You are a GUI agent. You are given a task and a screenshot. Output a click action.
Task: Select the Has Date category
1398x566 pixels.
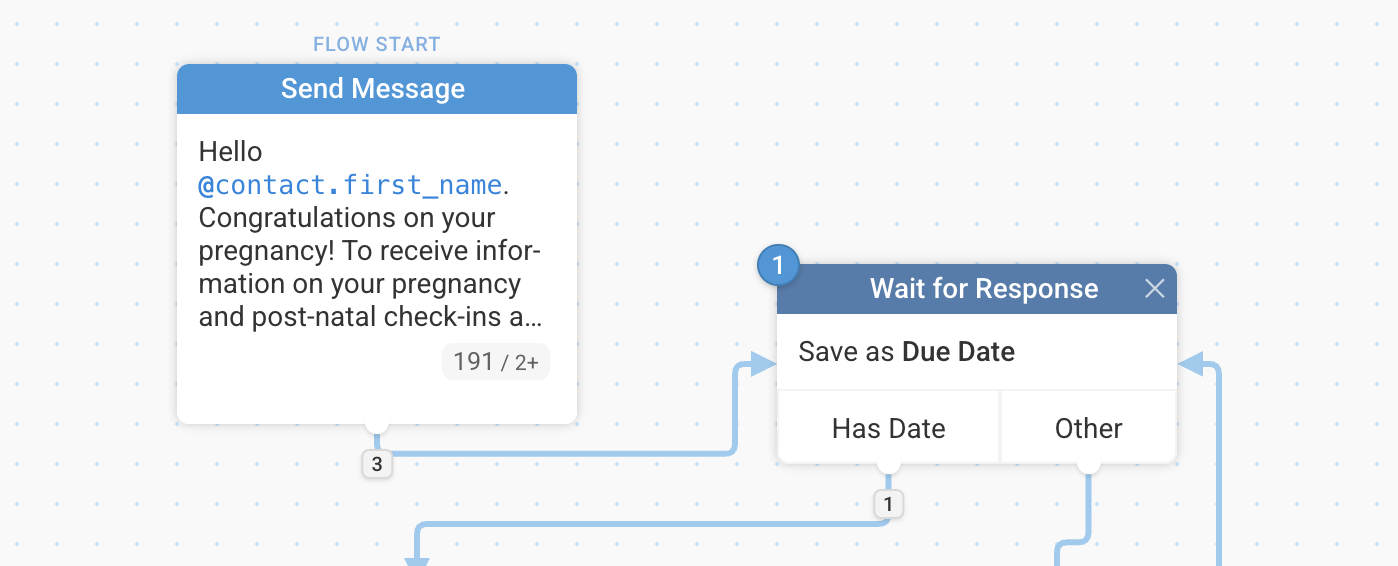pos(888,428)
